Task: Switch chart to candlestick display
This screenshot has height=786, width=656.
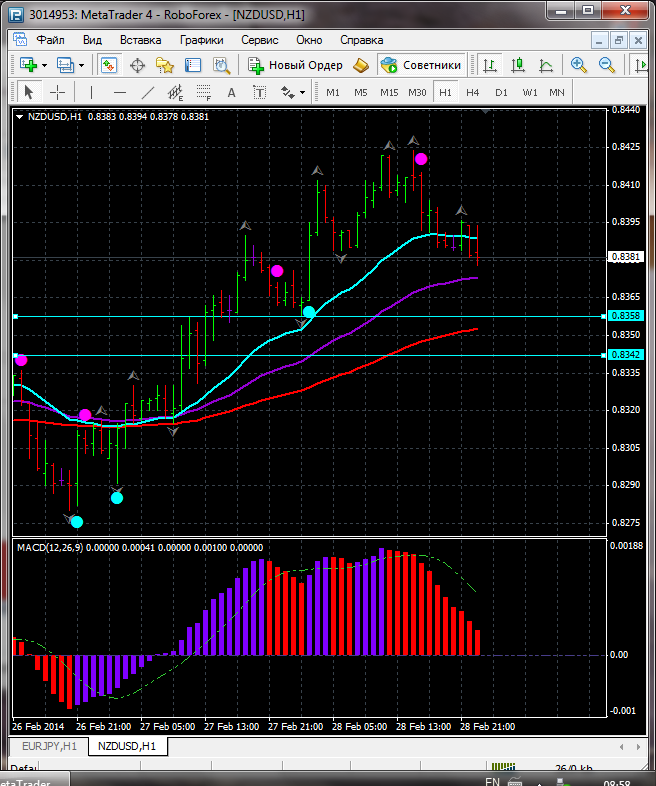Action: point(518,65)
